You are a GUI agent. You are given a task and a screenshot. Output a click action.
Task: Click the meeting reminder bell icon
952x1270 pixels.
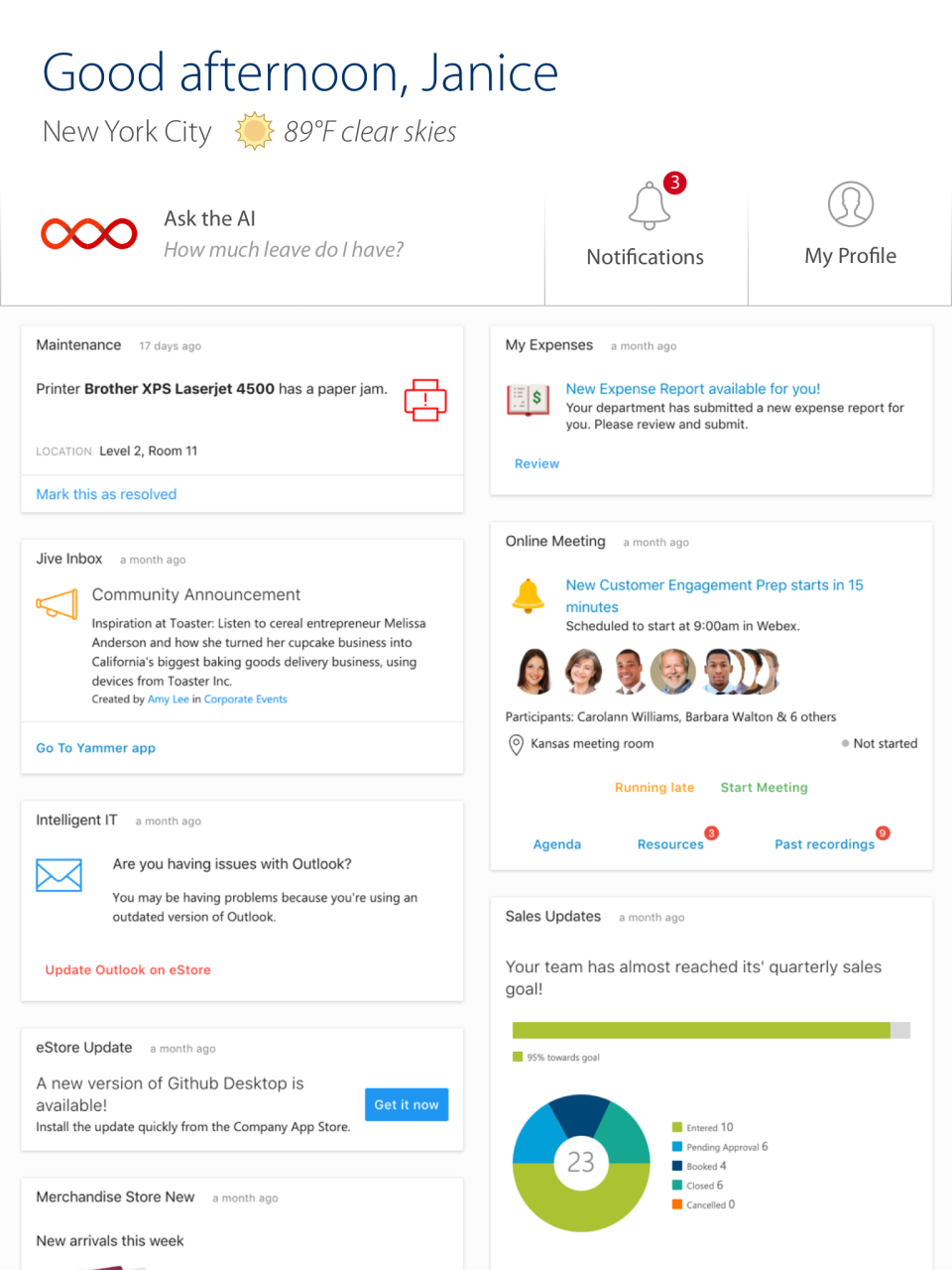[528, 595]
